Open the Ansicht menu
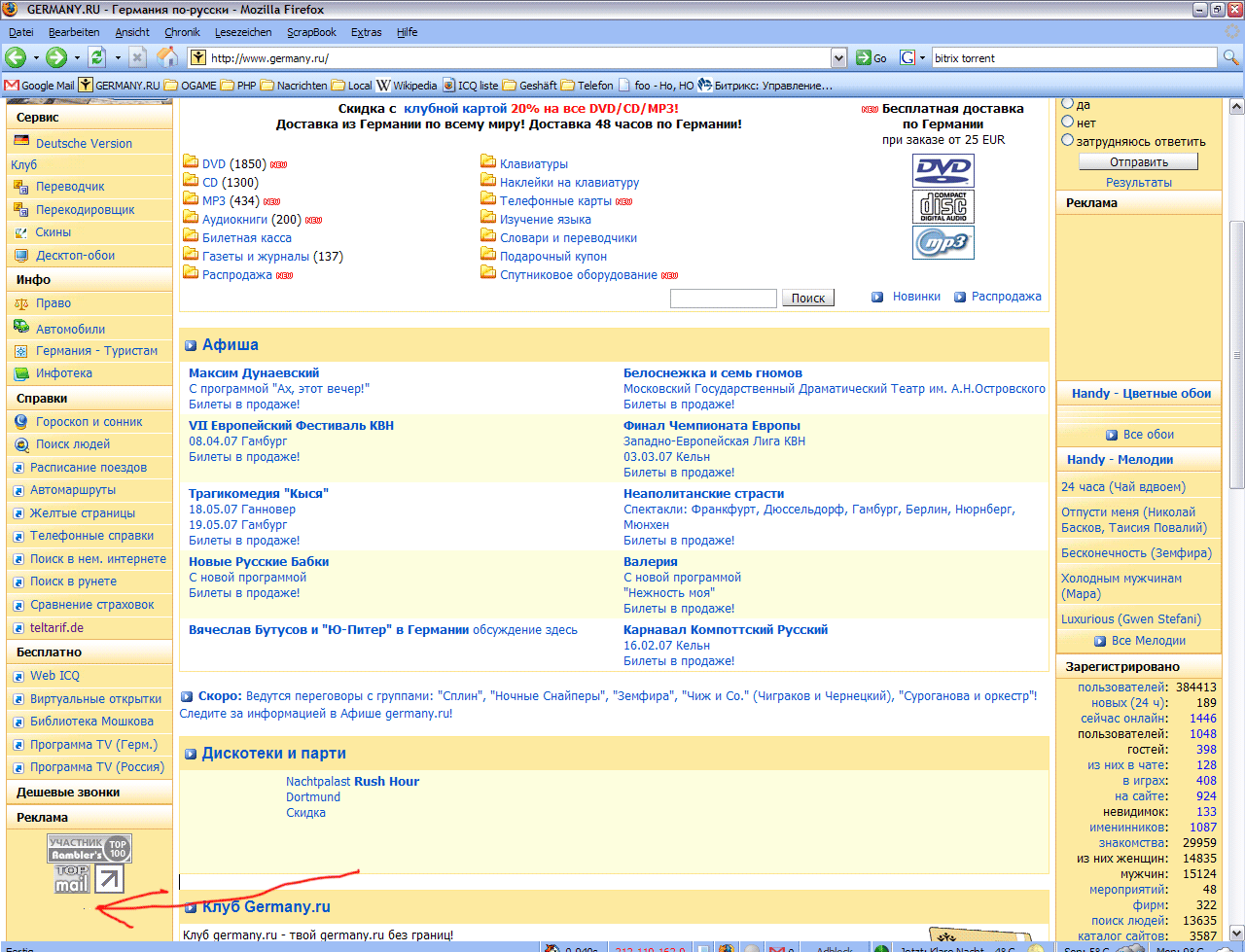 click(132, 32)
